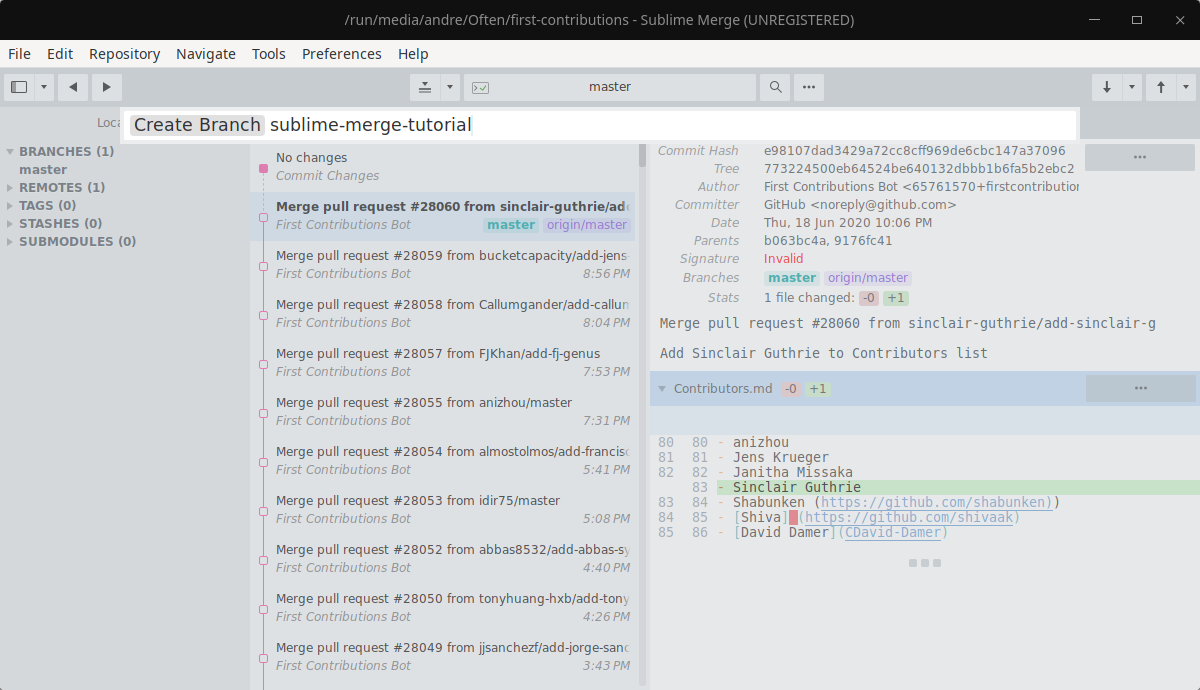Image resolution: width=1200 pixels, height=690 pixels.
Task: Open the toolbar ellipsis more-options button
Action: 809,87
